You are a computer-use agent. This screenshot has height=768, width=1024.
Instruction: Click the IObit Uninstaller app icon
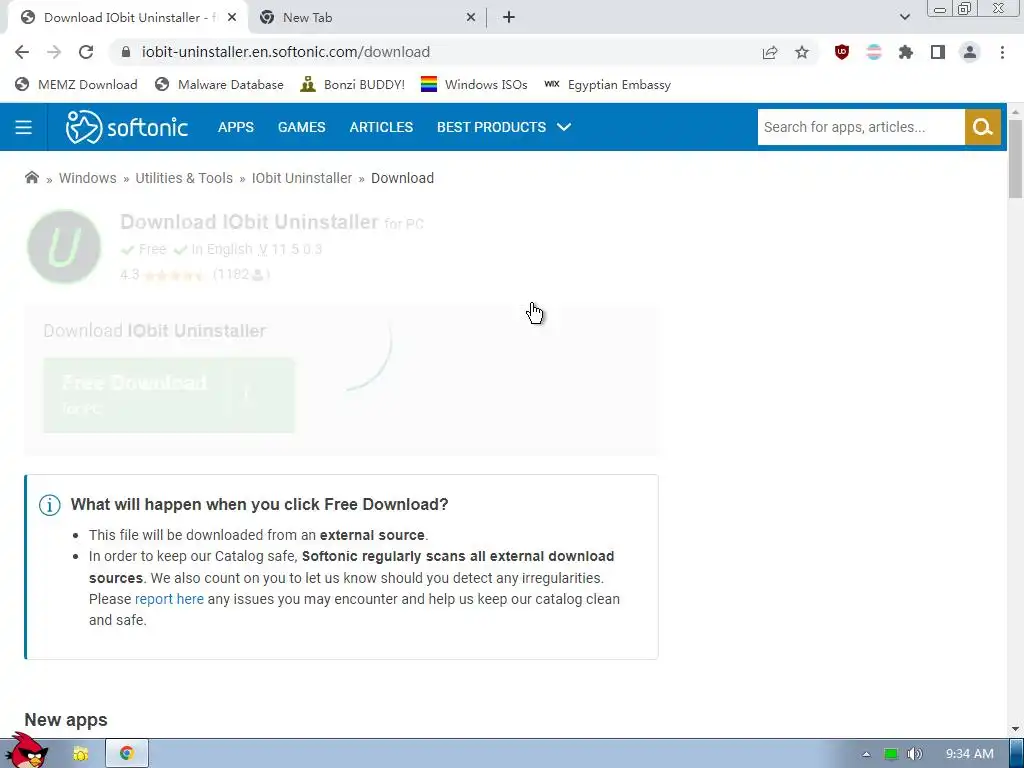[64, 247]
